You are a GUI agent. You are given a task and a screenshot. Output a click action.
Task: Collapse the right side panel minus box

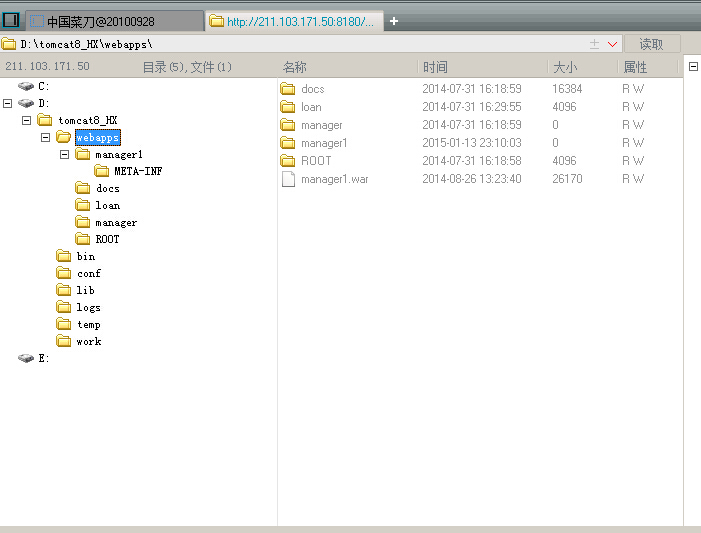click(693, 67)
